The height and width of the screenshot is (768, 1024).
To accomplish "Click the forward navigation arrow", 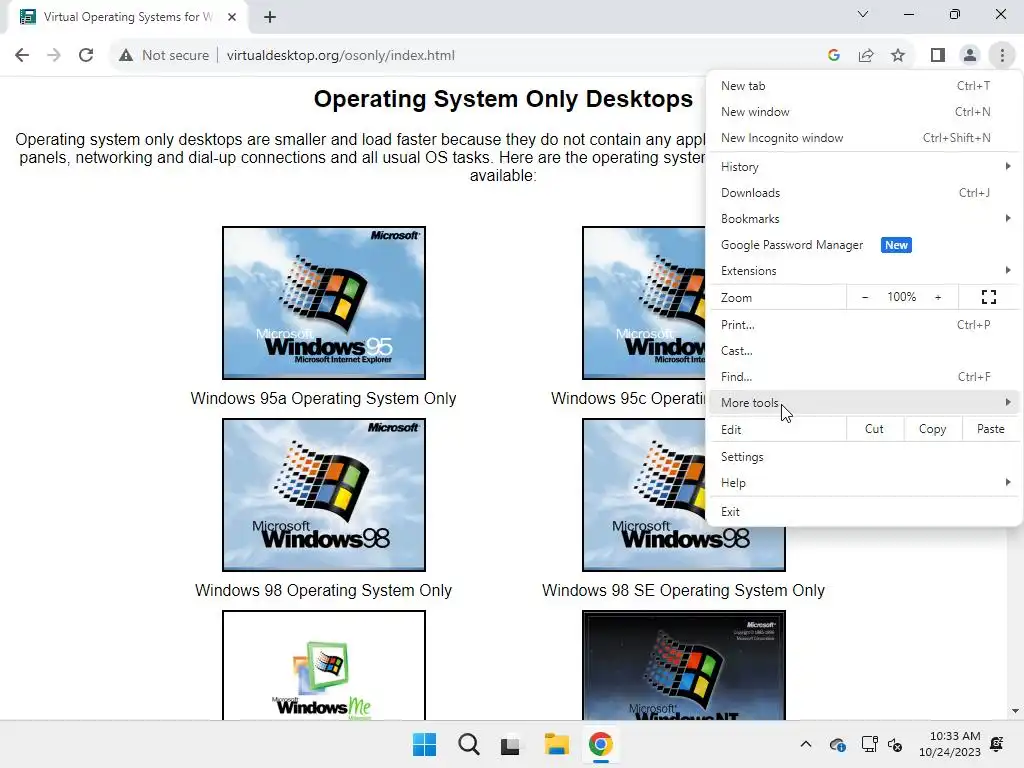I will point(54,55).
